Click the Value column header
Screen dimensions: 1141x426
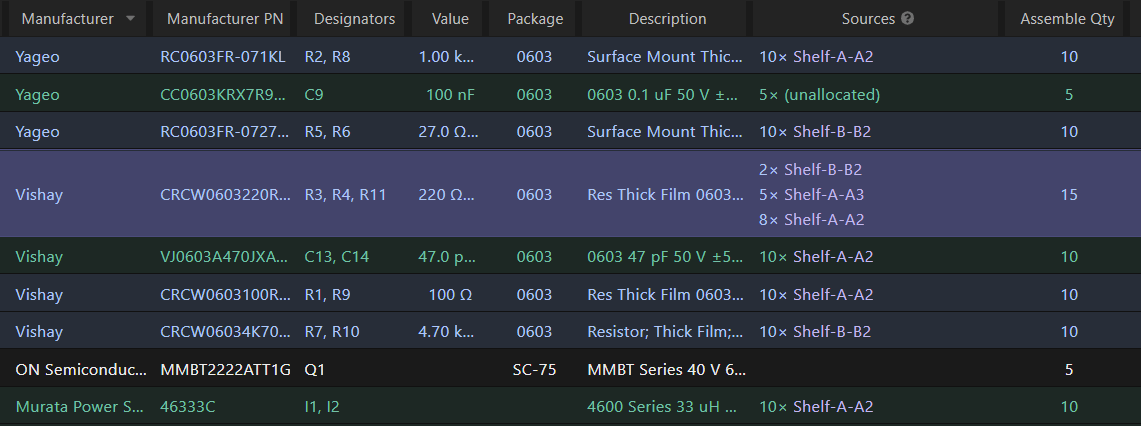[x=450, y=19]
